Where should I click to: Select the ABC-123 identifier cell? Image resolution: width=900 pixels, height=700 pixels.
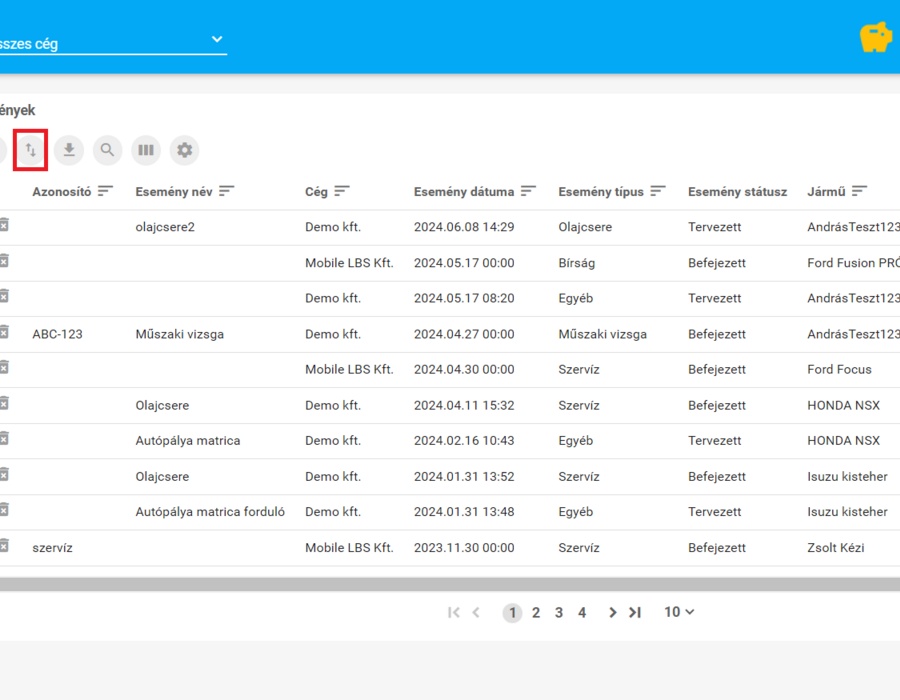point(57,334)
